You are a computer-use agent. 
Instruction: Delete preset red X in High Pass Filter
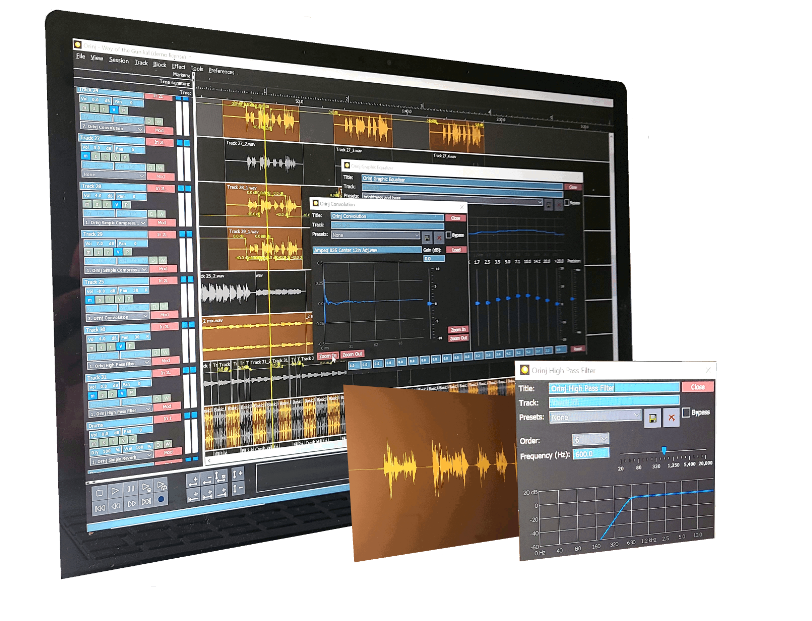671,417
